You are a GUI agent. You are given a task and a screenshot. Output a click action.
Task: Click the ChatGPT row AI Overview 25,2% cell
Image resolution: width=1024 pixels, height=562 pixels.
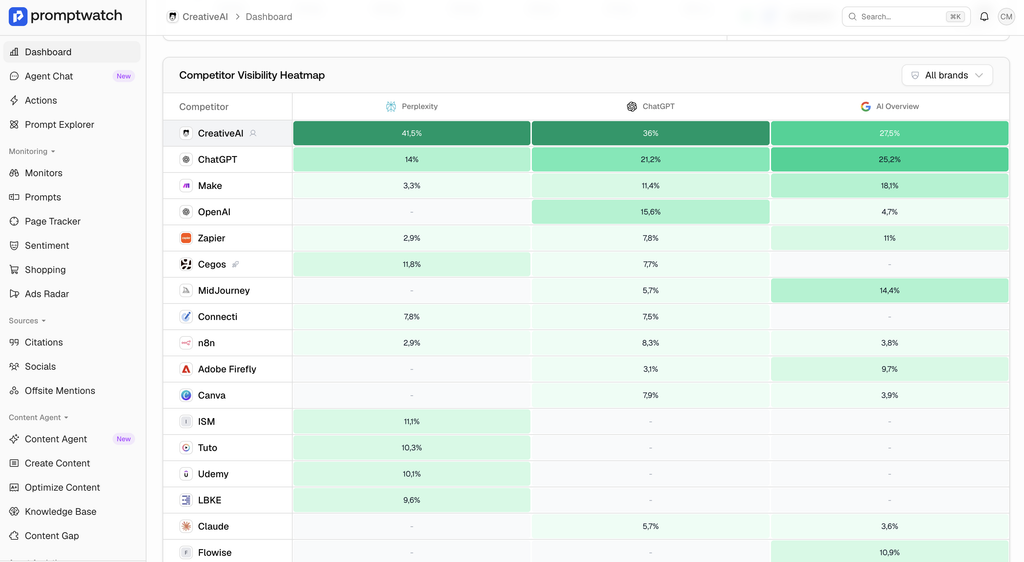(x=889, y=159)
